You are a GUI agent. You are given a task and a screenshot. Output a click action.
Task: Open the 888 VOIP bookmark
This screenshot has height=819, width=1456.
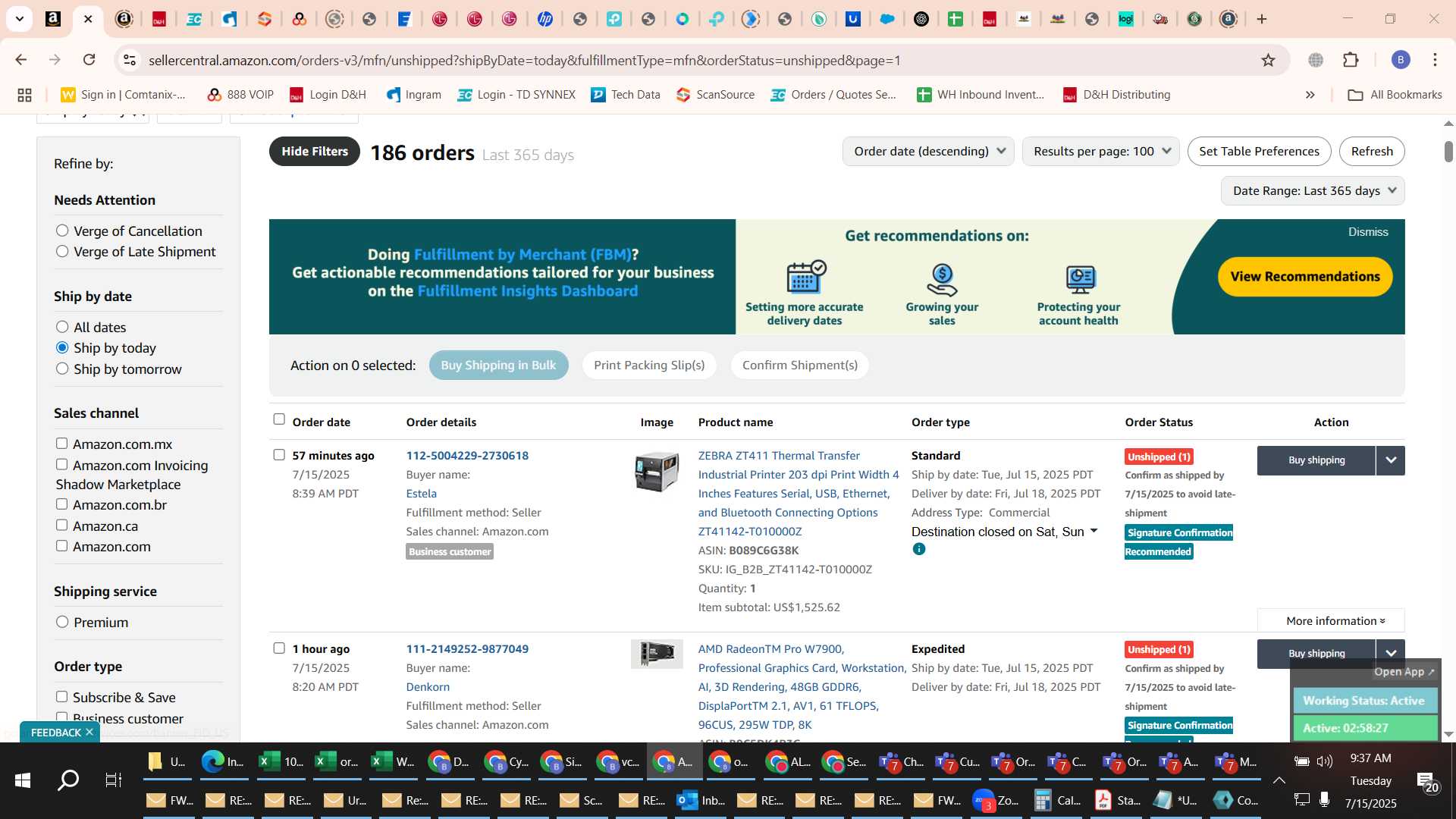(x=240, y=95)
